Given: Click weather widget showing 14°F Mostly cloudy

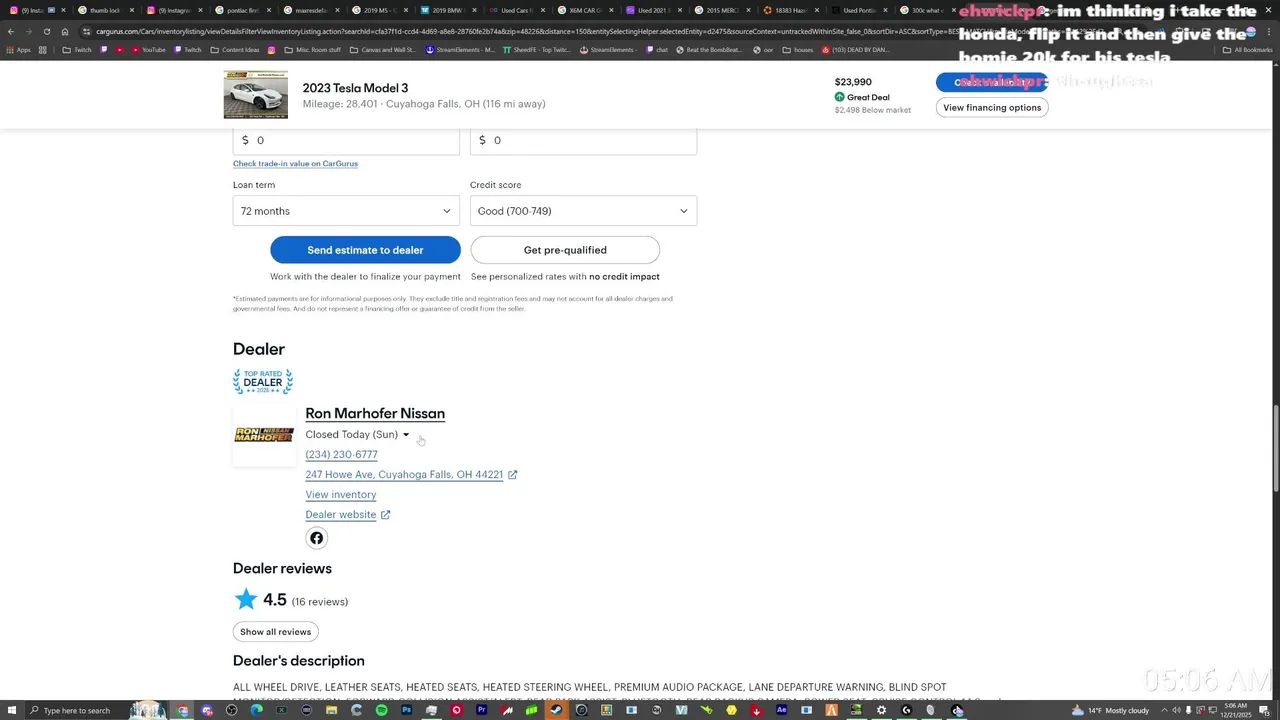Looking at the screenshot, I should 1110,710.
